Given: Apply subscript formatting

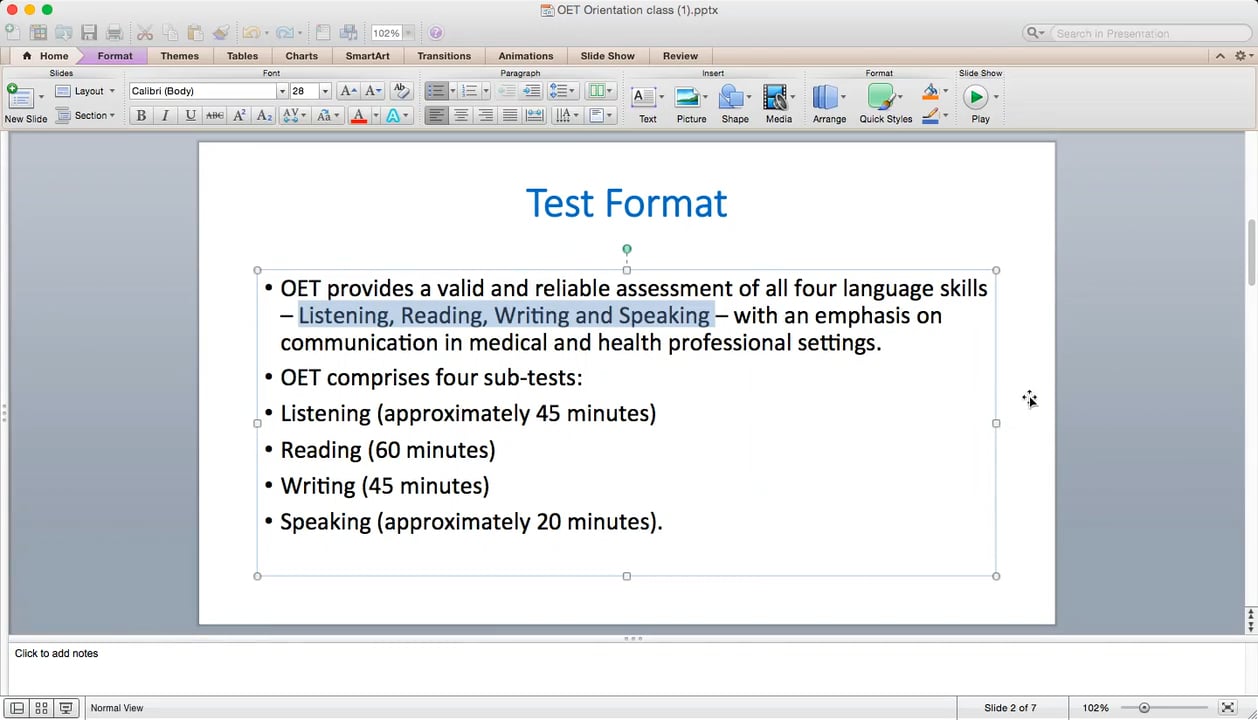Looking at the screenshot, I should click(x=264, y=116).
